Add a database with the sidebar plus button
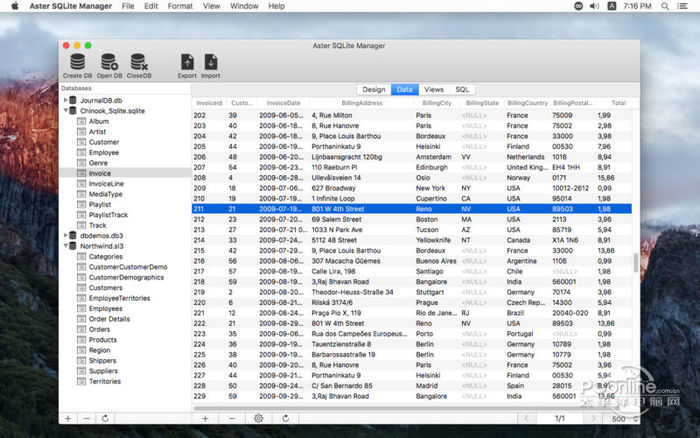Screen dimensions: 700x438 [x=68, y=418]
